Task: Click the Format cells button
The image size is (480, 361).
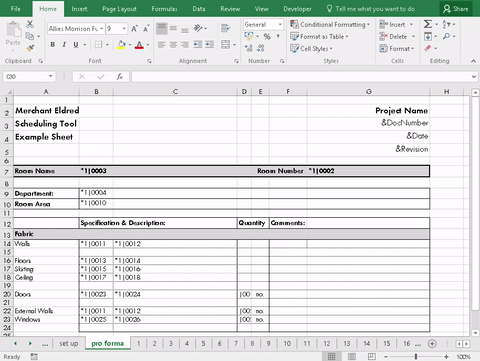Action: (x=396, y=49)
